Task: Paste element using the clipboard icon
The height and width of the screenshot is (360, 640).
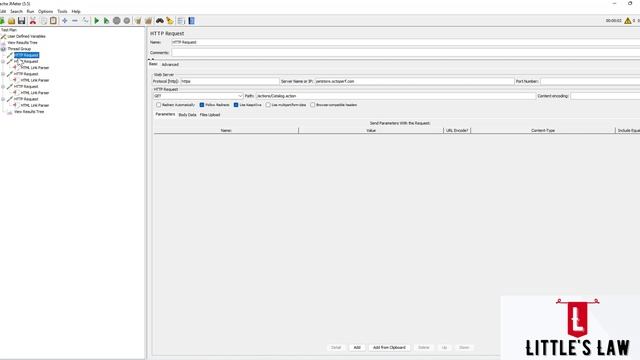Action: click(53, 21)
